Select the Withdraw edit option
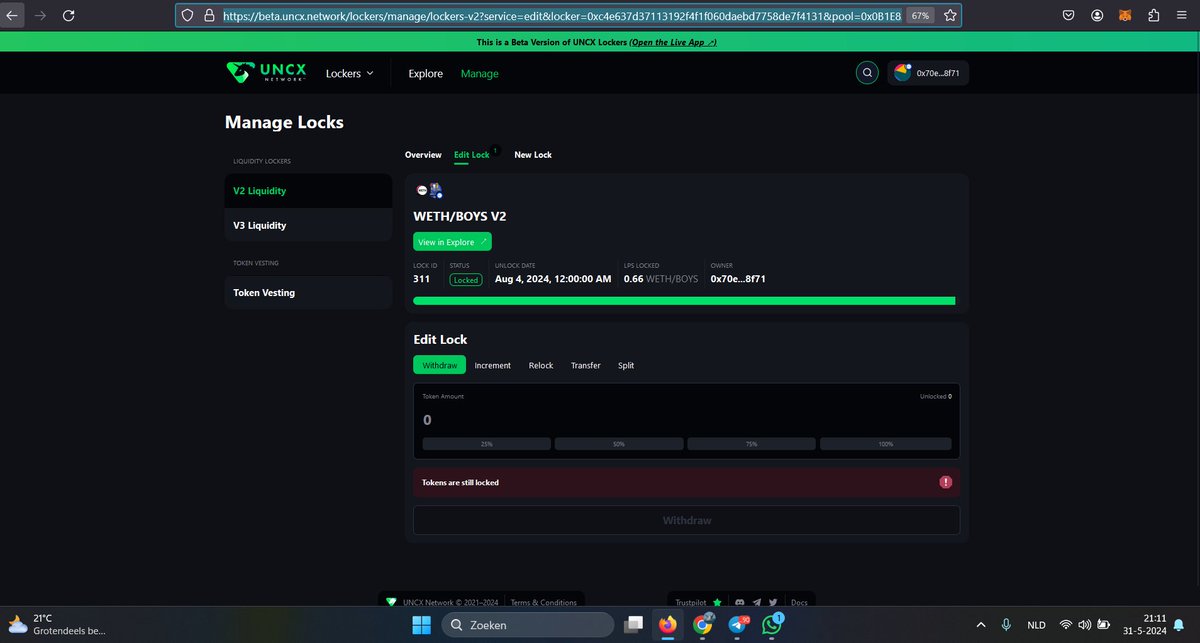The width and height of the screenshot is (1200, 643). (439, 365)
